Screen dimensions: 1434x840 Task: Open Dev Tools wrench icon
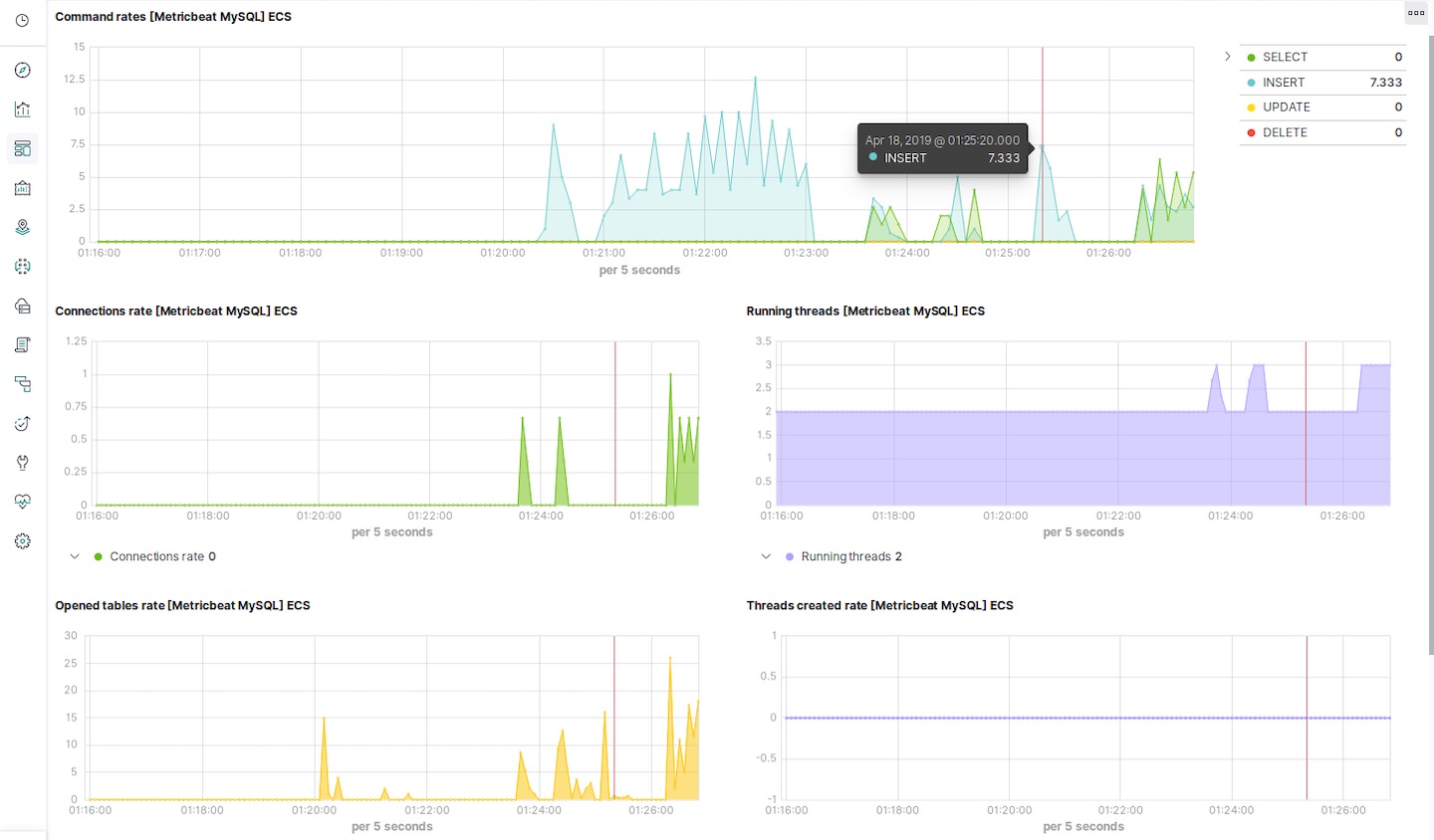22,463
